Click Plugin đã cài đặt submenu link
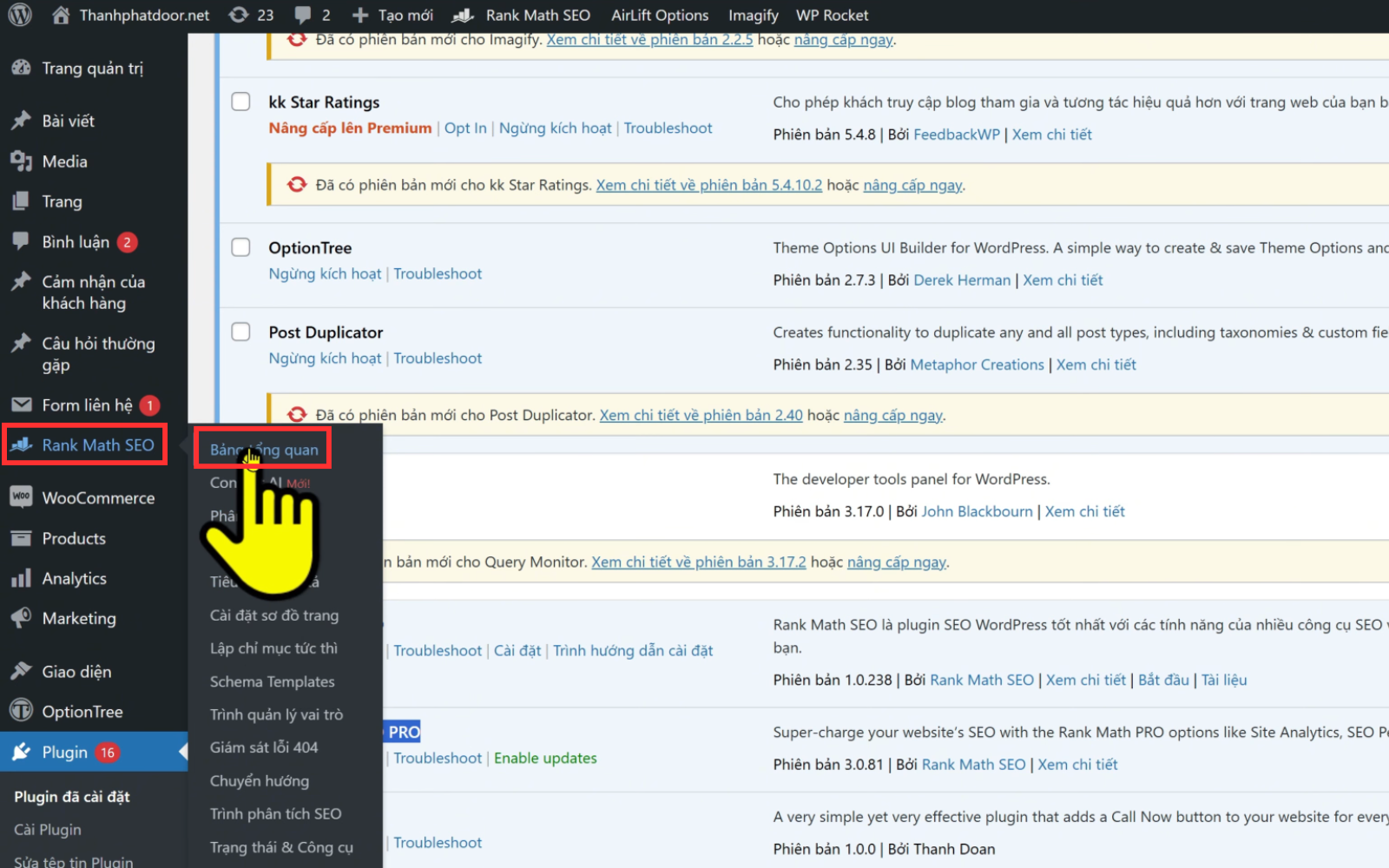Screen dimensions: 1389x868 72,796
